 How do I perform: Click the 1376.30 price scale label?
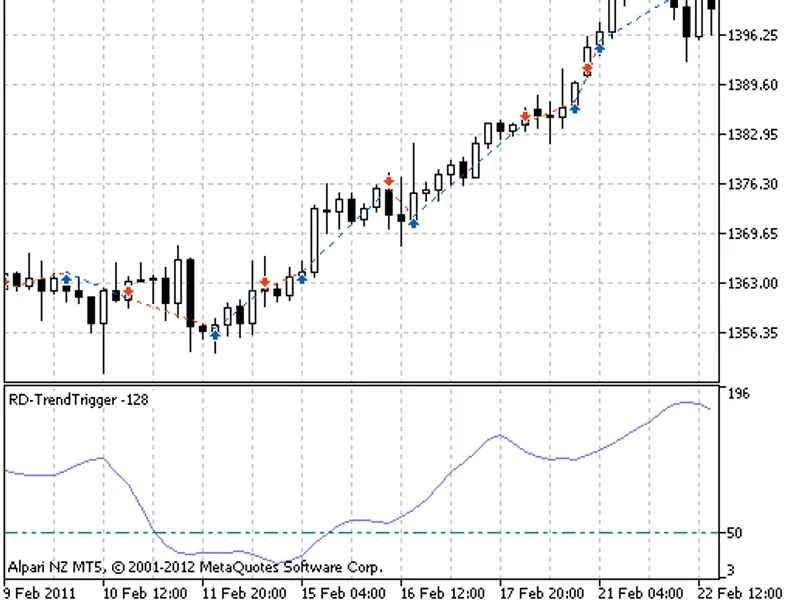pos(753,184)
